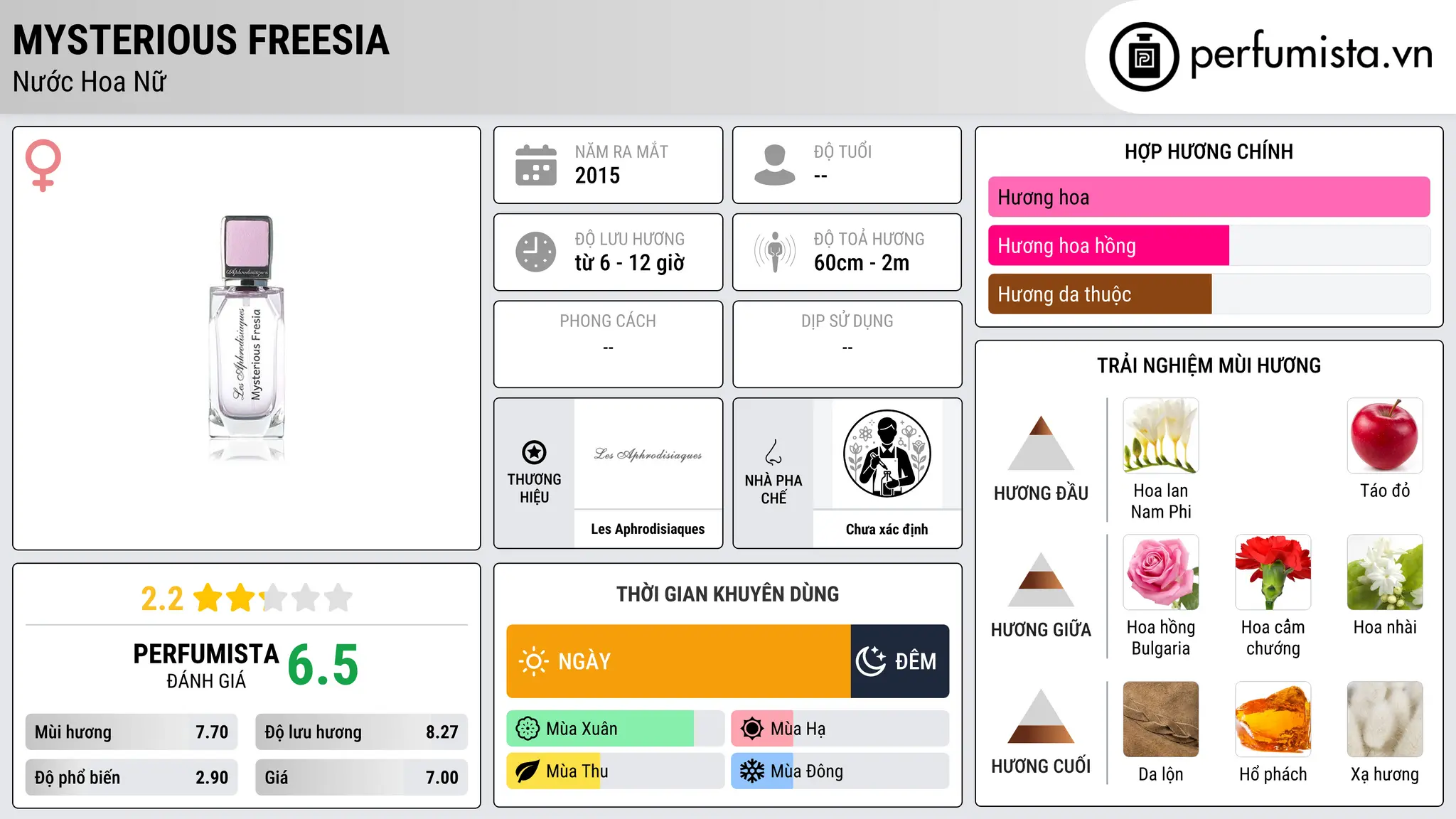
Task: Click the Hương hoa hồng accord bar
Action: [1209, 245]
